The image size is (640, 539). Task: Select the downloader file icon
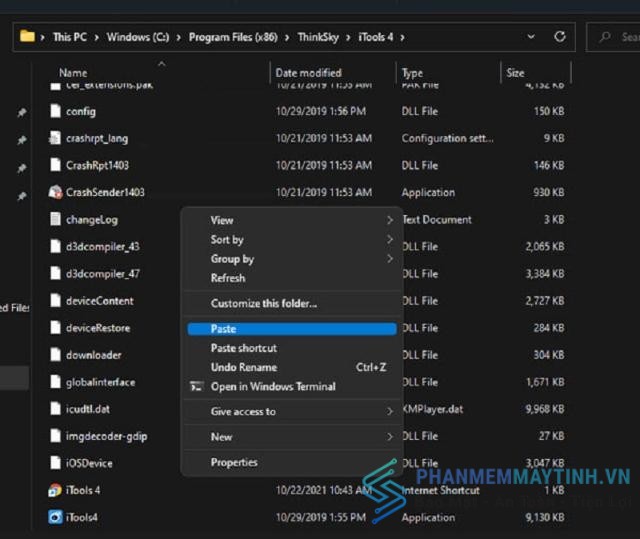pos(55,354)
